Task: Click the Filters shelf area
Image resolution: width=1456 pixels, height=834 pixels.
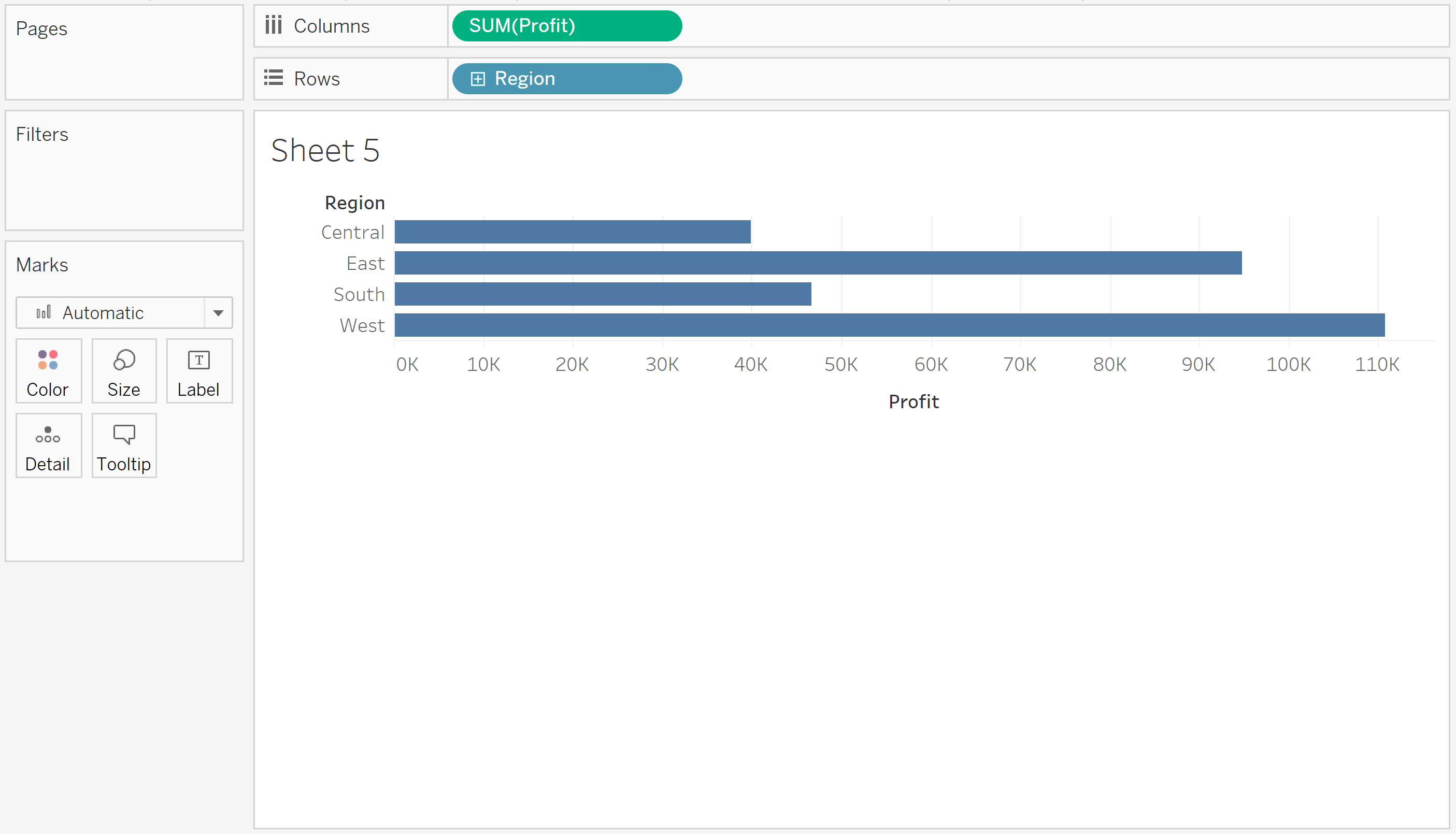Action: point(124,178)
